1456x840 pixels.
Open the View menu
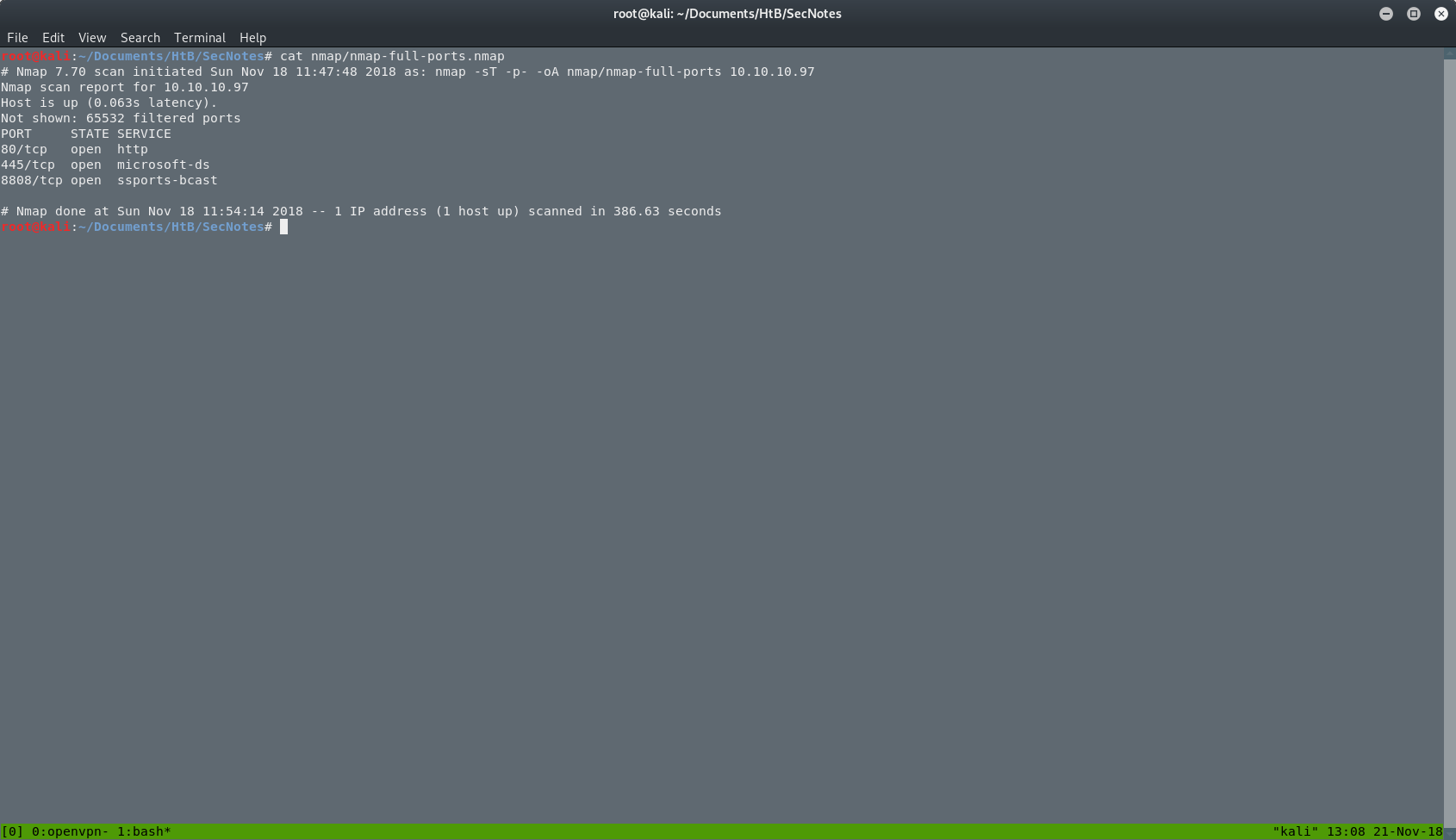(92, 38)
